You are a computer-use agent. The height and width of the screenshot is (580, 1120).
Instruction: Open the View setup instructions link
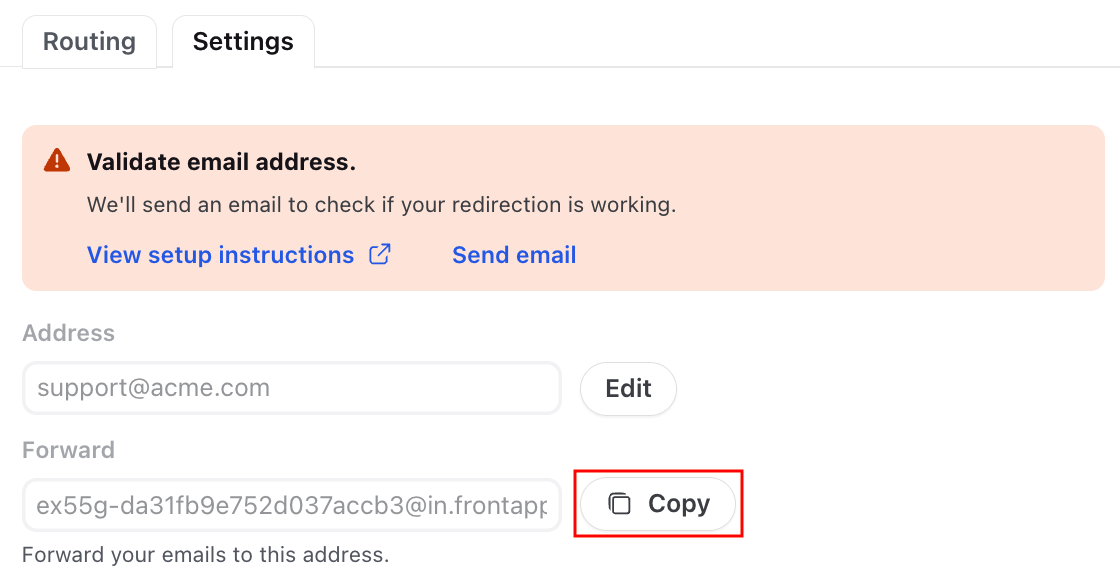coord(221,255)
